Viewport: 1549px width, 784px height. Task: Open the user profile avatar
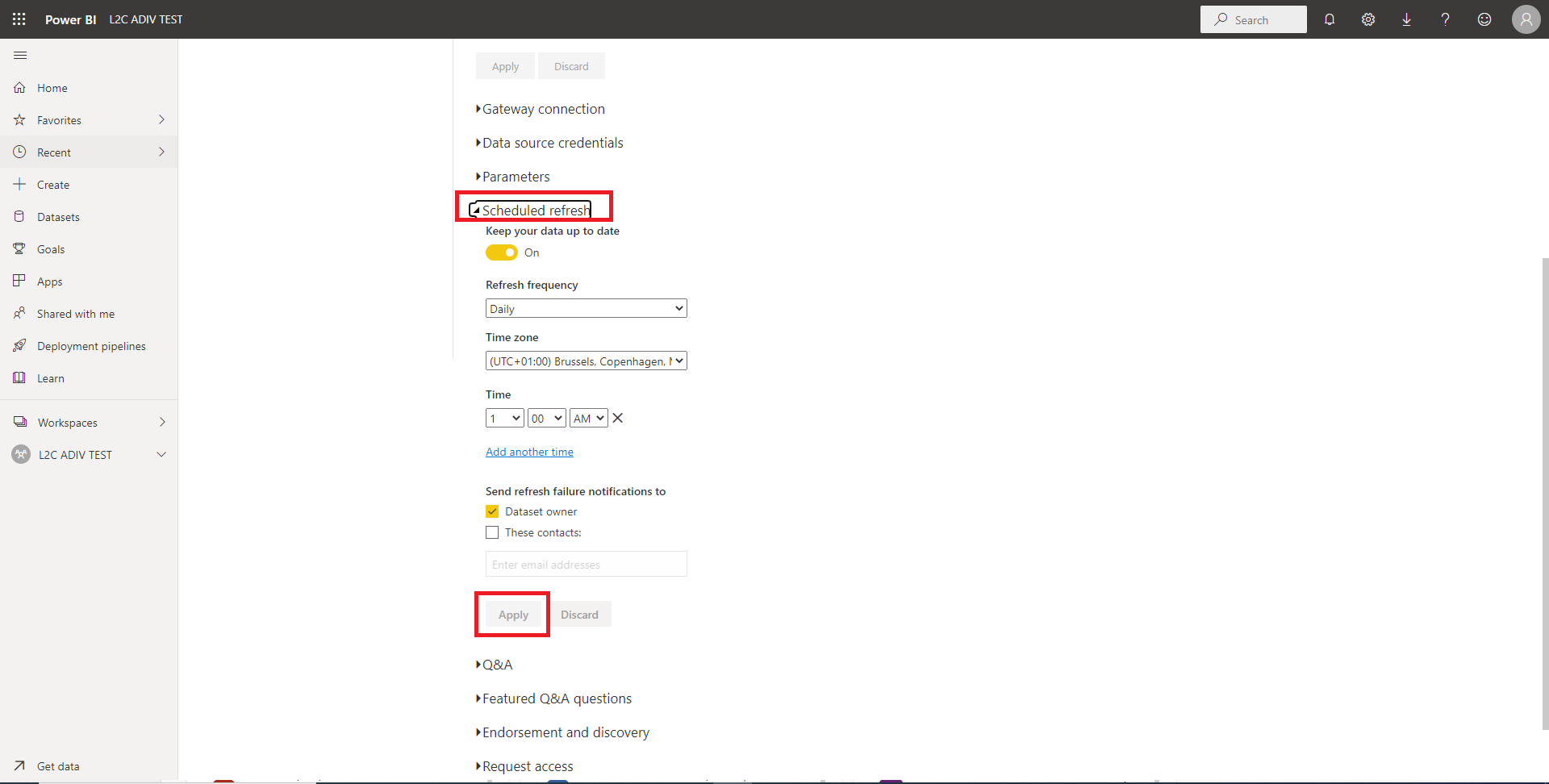[1526, 19]
